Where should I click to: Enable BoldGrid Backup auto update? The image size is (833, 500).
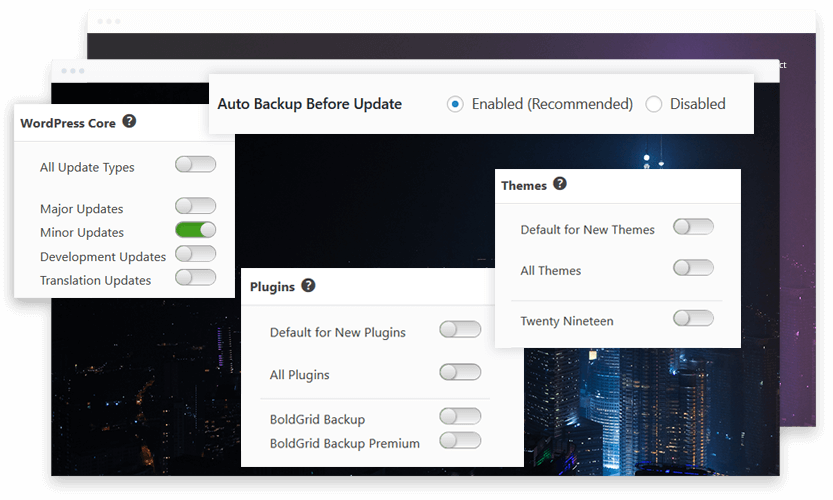tap(460, 417)
